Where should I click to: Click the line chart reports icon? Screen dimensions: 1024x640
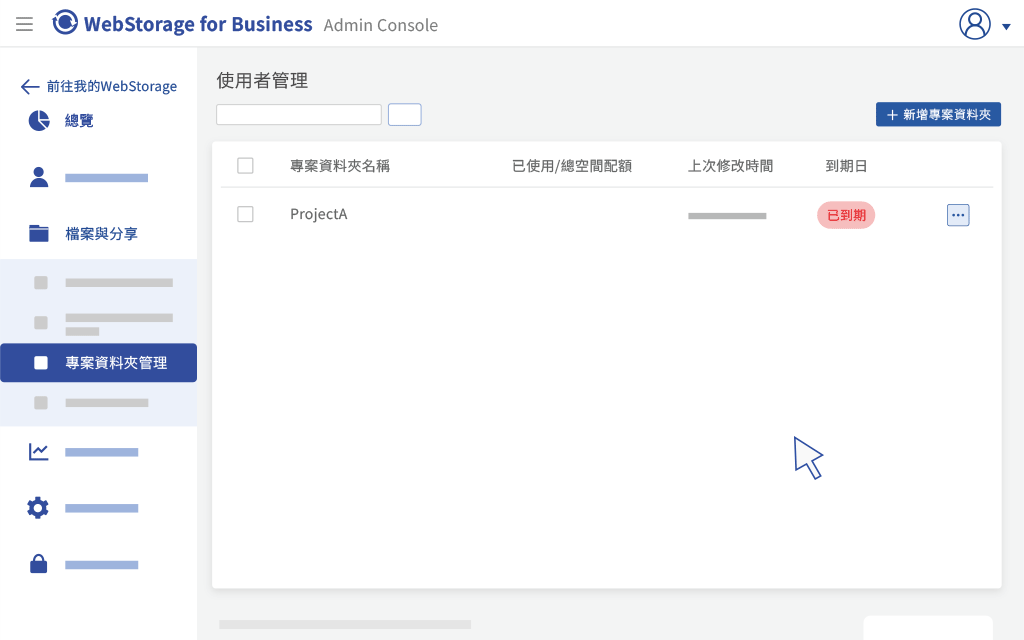[x=39, y=451]
